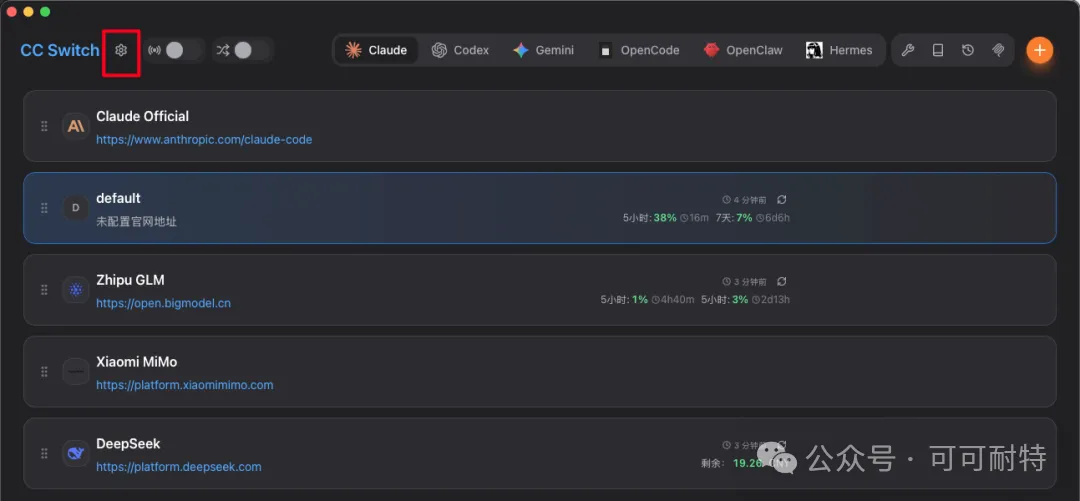Image resolution: width=1080 pixels, height=501 pixels.
Task: Grab the DeepSeek drag handle
Action: point(44,453)
